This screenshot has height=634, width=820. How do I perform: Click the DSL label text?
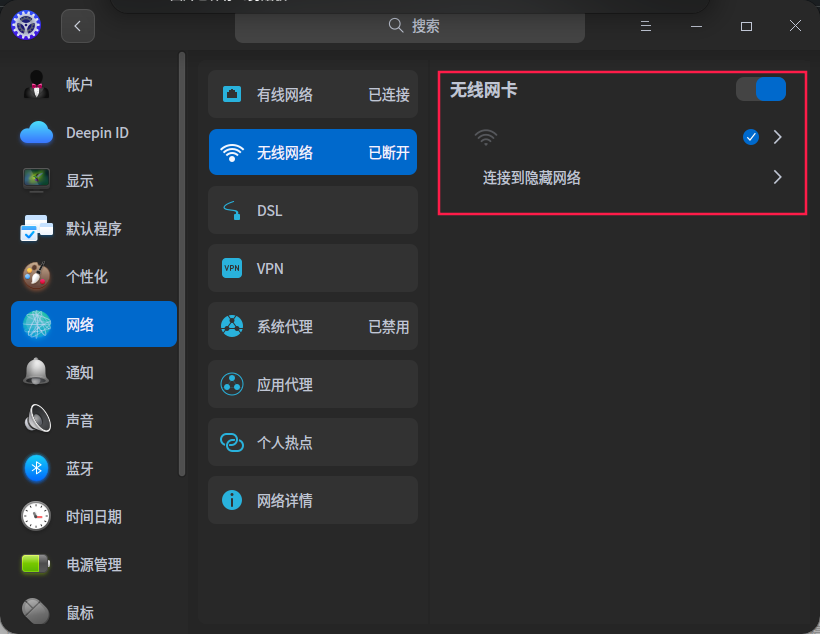(270, 211)
